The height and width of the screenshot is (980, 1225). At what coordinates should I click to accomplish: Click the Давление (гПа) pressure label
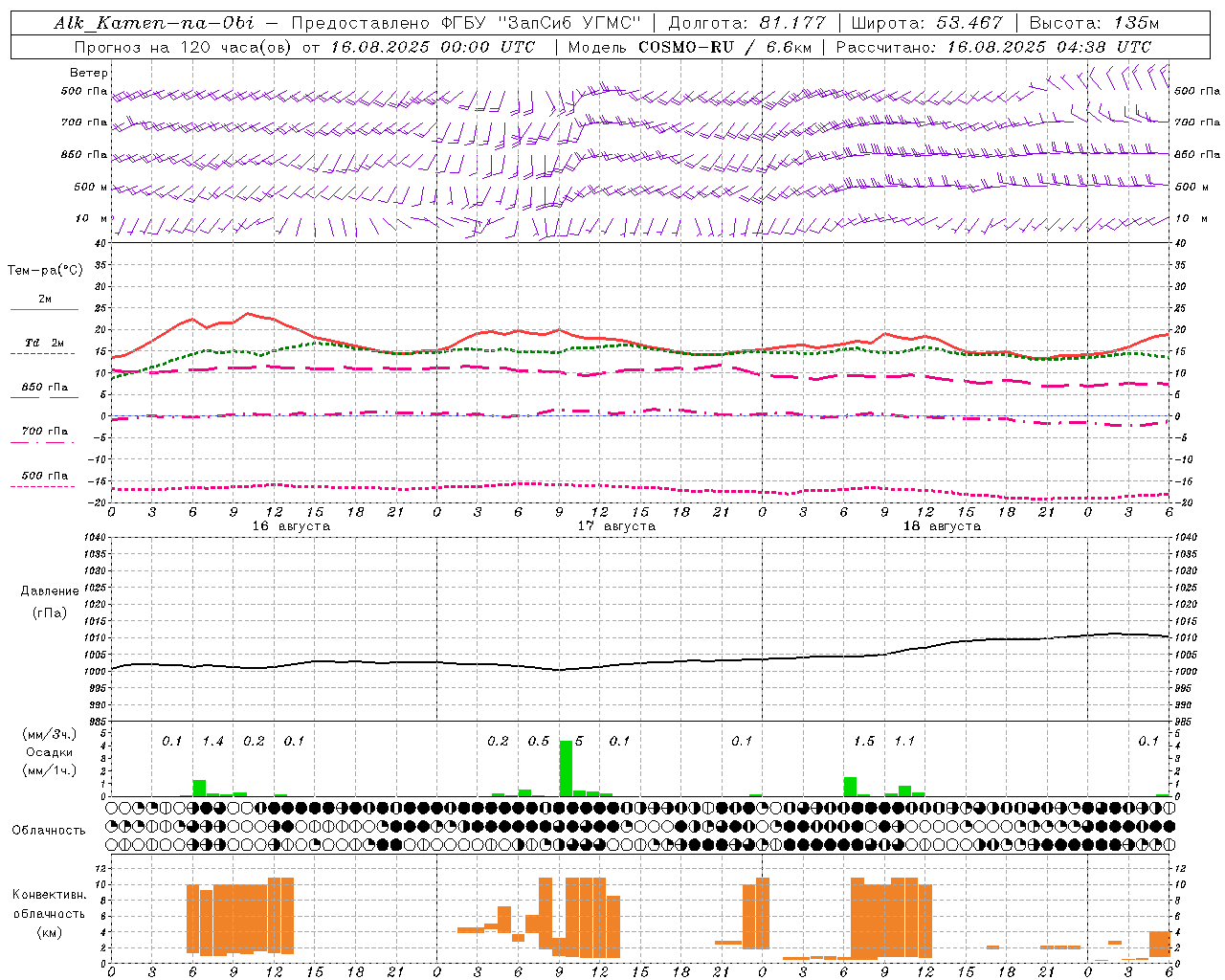[x=50, y=602]
